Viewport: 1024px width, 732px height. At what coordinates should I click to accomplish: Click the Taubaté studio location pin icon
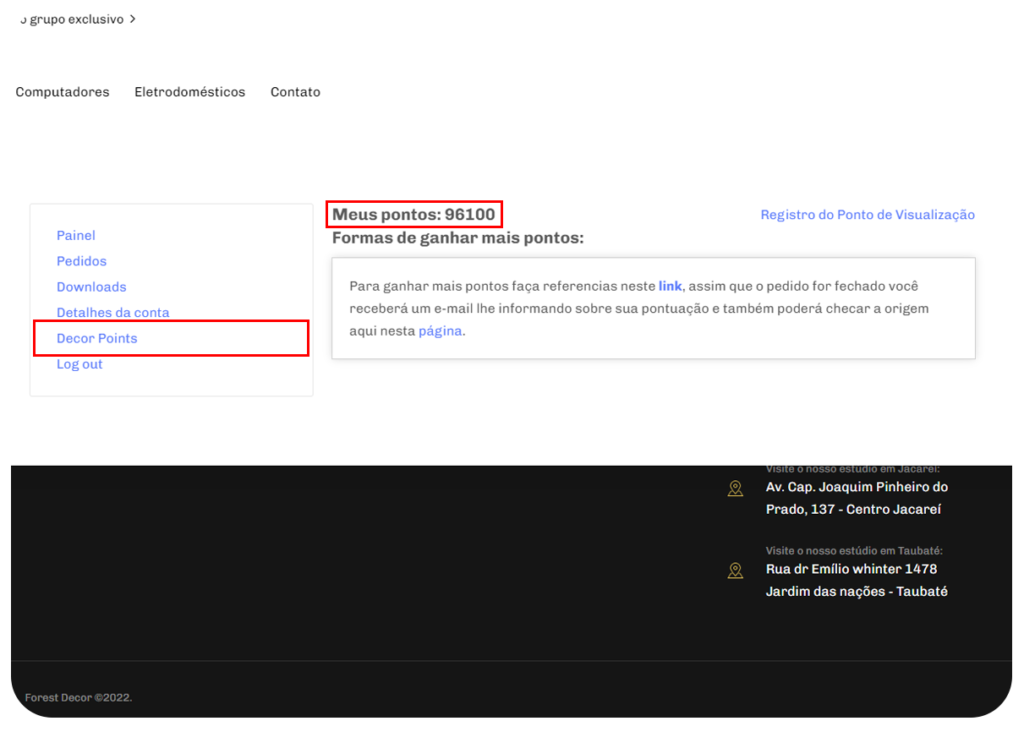(x=735, y=571)
